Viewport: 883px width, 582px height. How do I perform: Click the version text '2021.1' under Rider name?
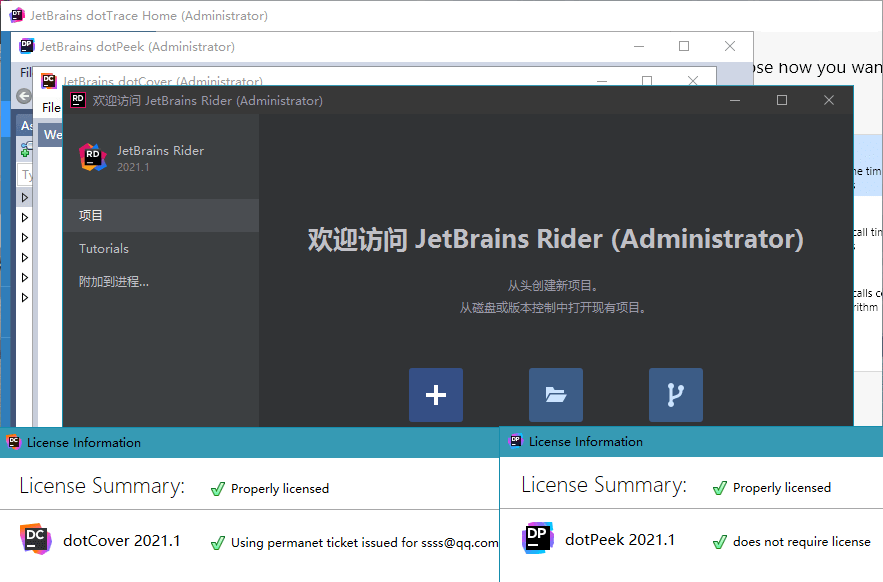(133, 167)
